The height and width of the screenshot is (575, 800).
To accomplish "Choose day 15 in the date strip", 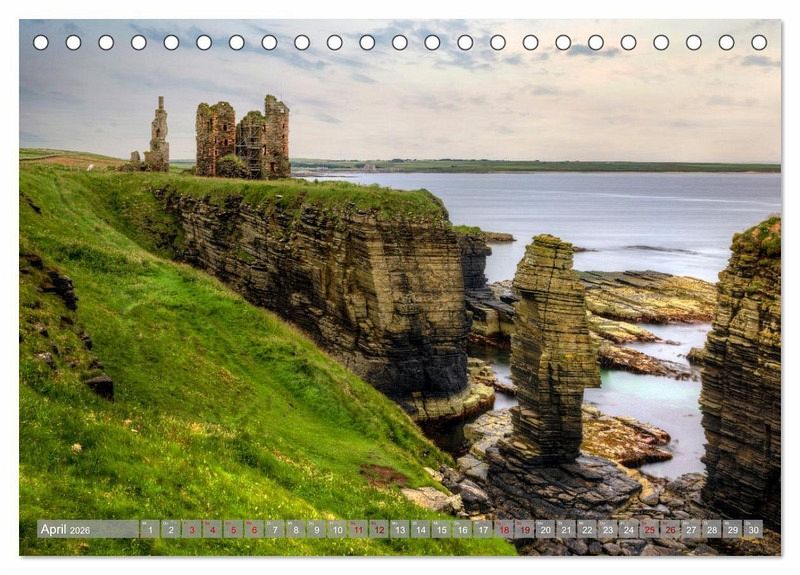I will (441, 529).
